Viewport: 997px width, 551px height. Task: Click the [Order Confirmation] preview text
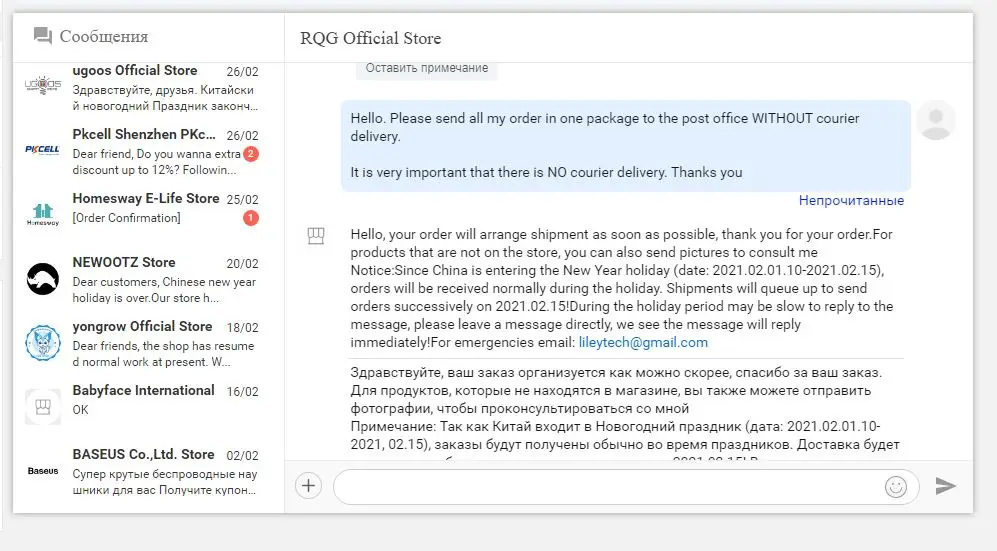pyautogui.click(x=127, y=218)
